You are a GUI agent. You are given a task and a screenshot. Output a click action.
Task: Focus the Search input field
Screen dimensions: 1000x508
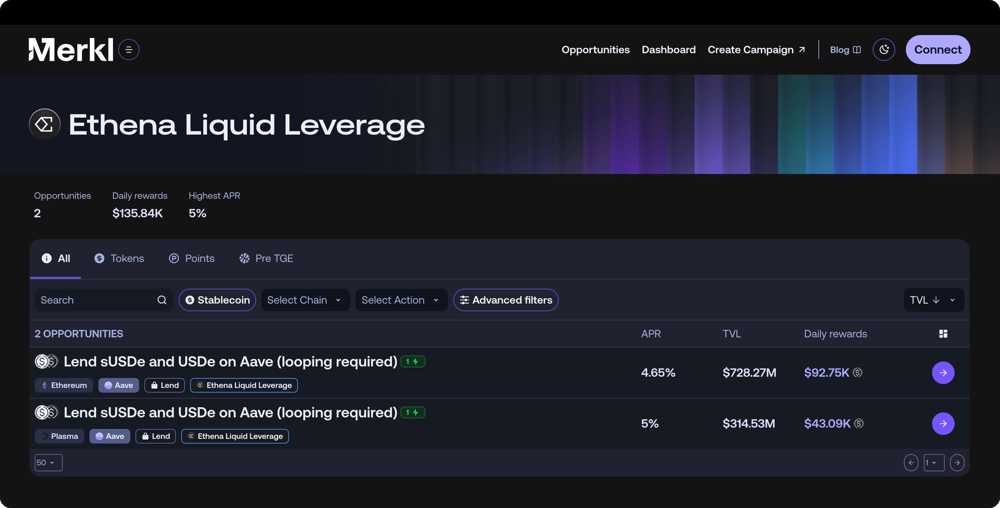point(104,300)
